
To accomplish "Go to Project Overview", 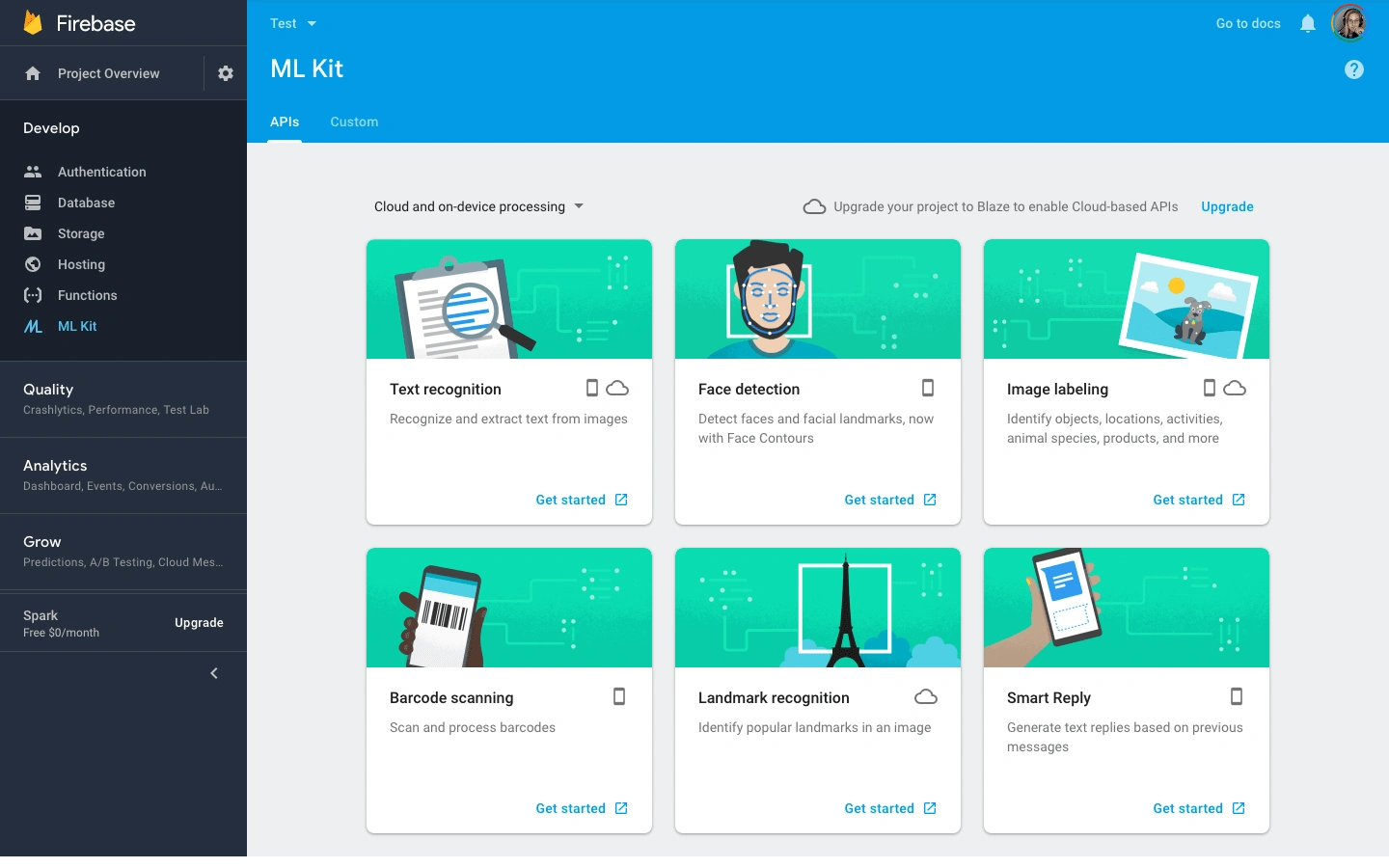I will (108, 73).
